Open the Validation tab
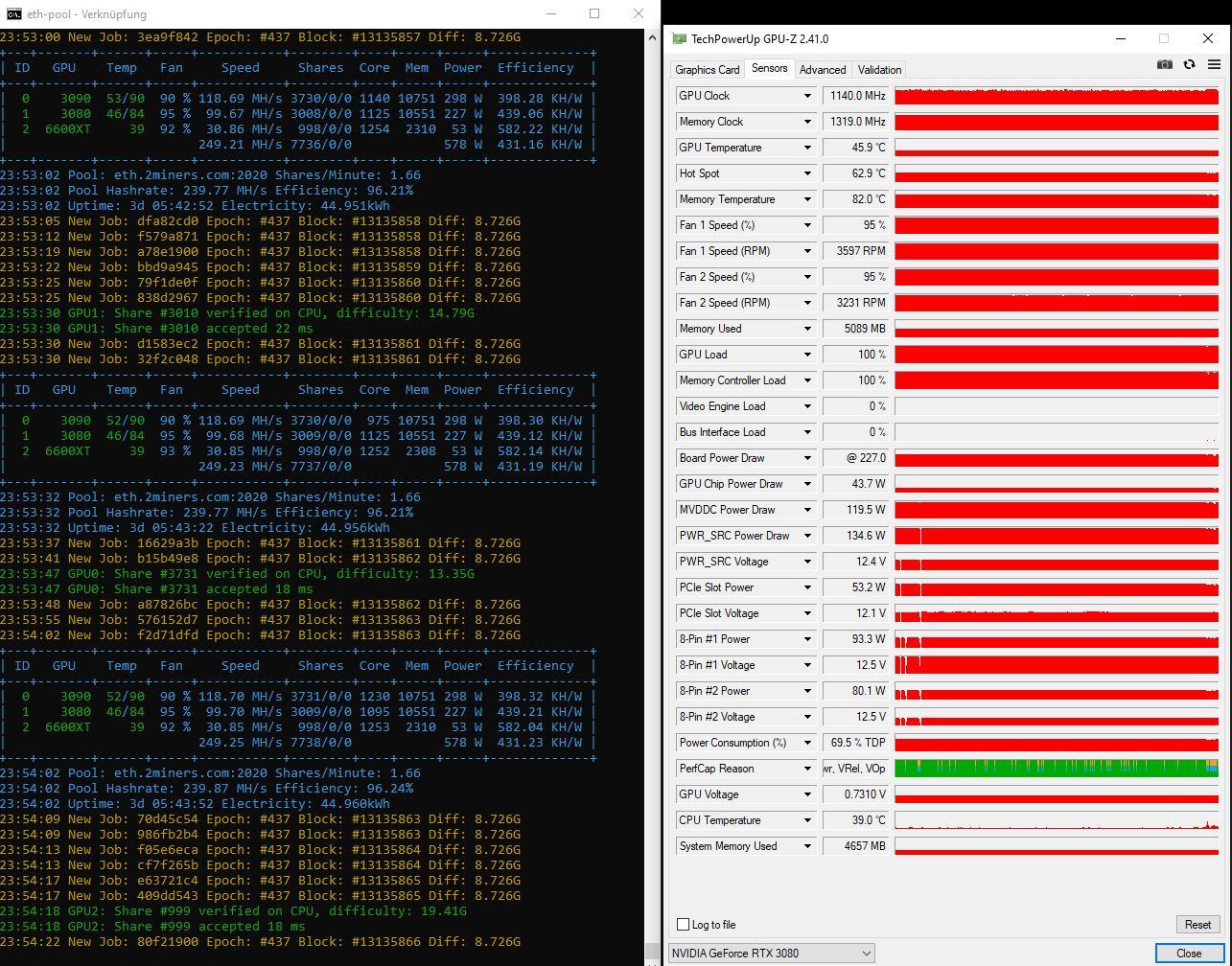Image resolution: width=1232 pixels, height=966 pixels. coord(879,70)
